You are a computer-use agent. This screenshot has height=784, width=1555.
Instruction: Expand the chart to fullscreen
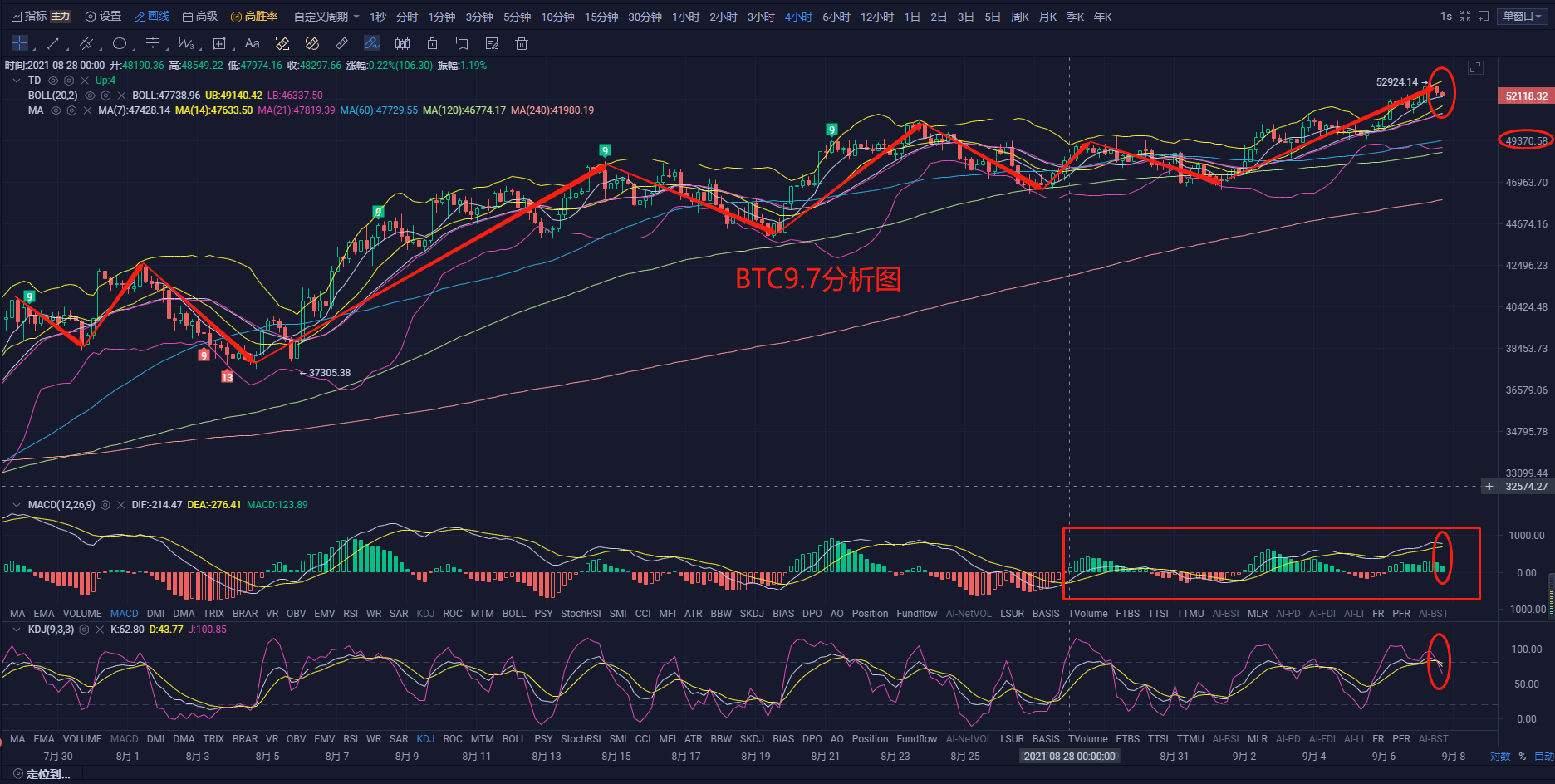tap(1475, 68)
